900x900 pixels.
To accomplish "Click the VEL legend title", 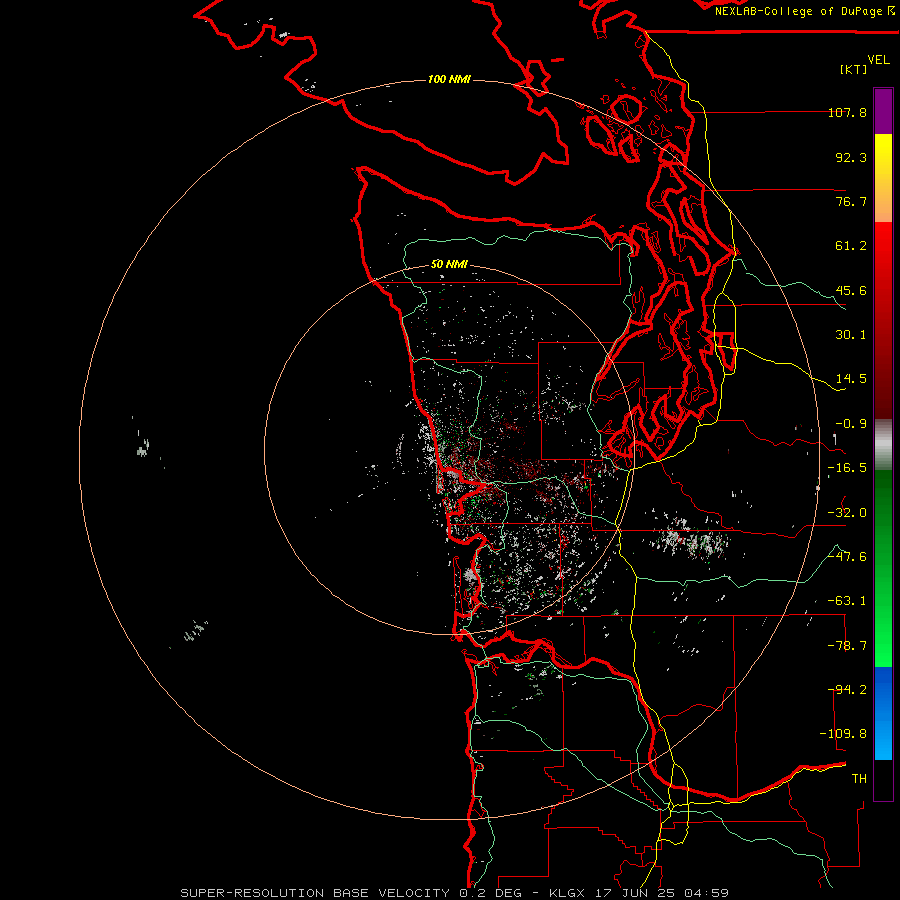I will [878, 60].
